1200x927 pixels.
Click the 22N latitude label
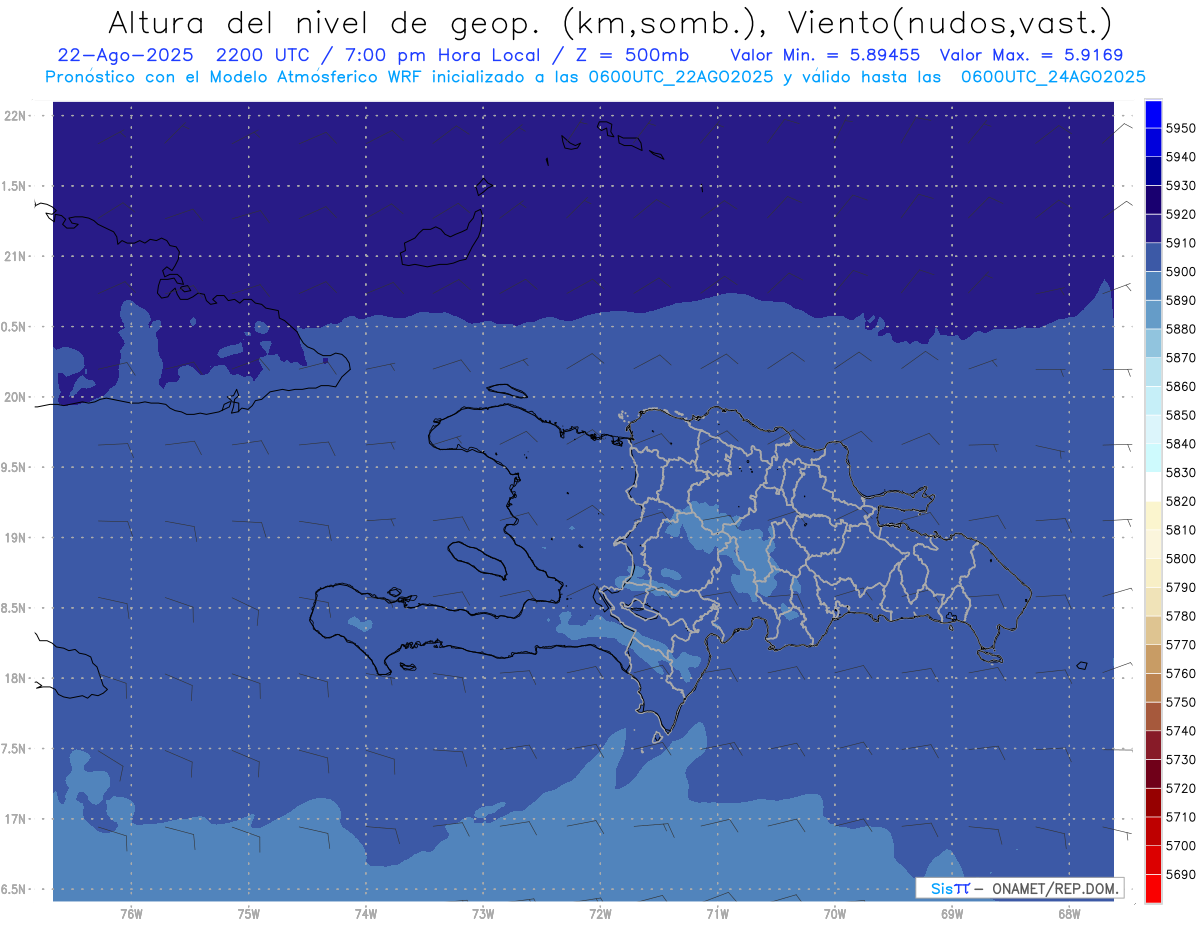[x=17, y=116]
